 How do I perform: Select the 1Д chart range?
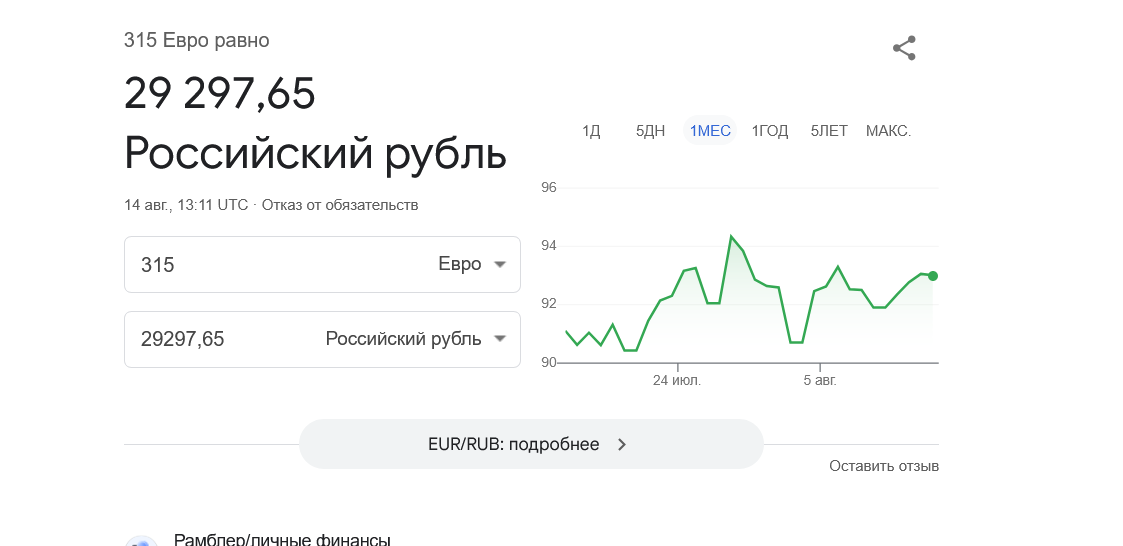(x=591, y=131)
